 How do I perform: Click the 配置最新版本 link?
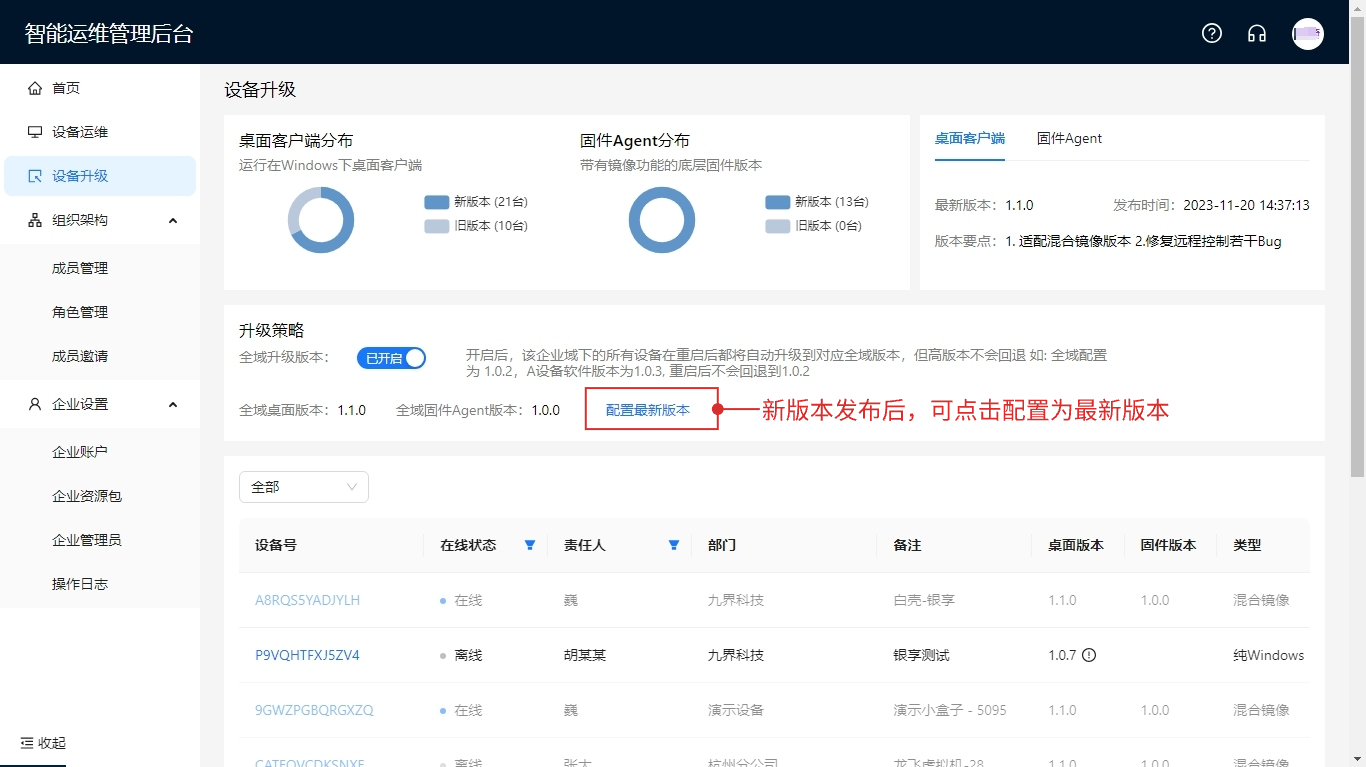coord(648,410)
